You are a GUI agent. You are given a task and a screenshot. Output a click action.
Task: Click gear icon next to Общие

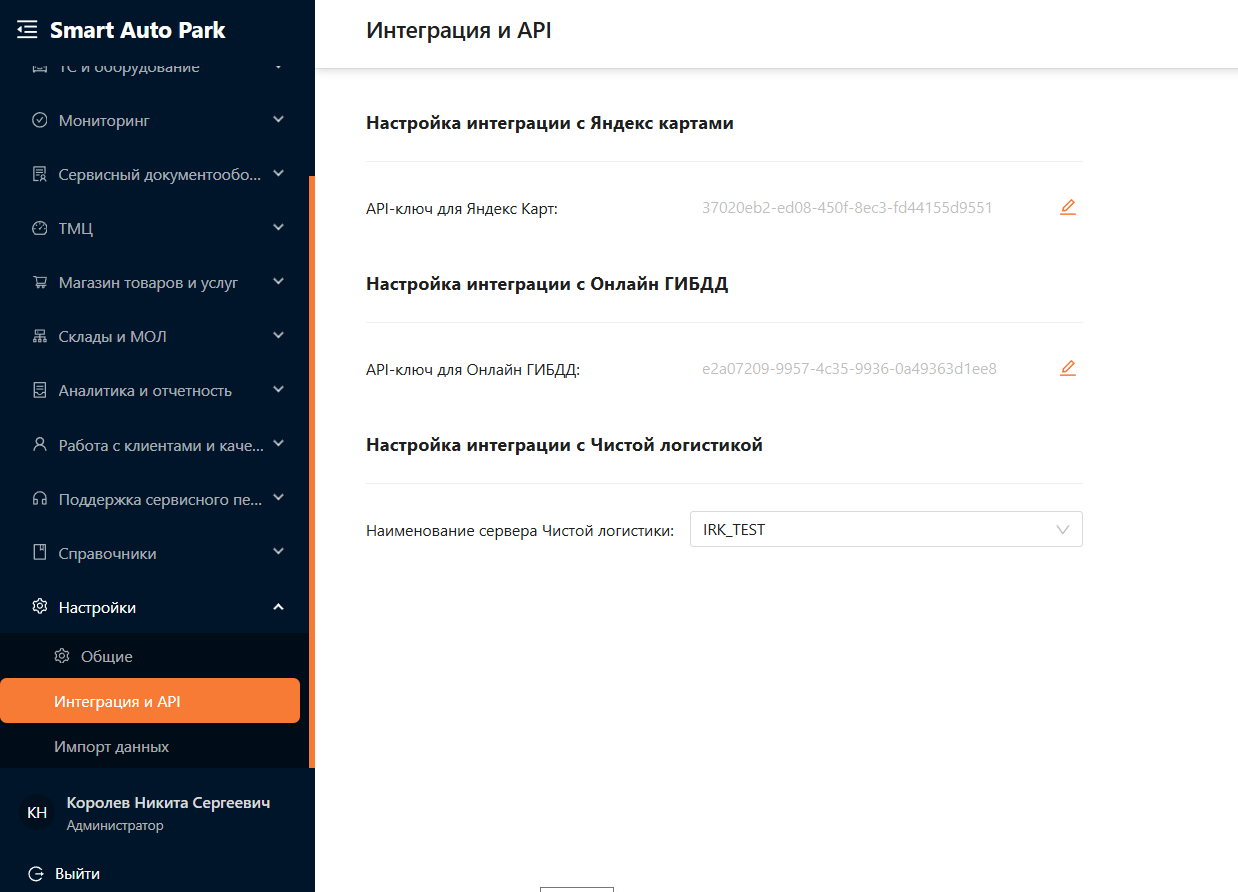click(62, 657)
